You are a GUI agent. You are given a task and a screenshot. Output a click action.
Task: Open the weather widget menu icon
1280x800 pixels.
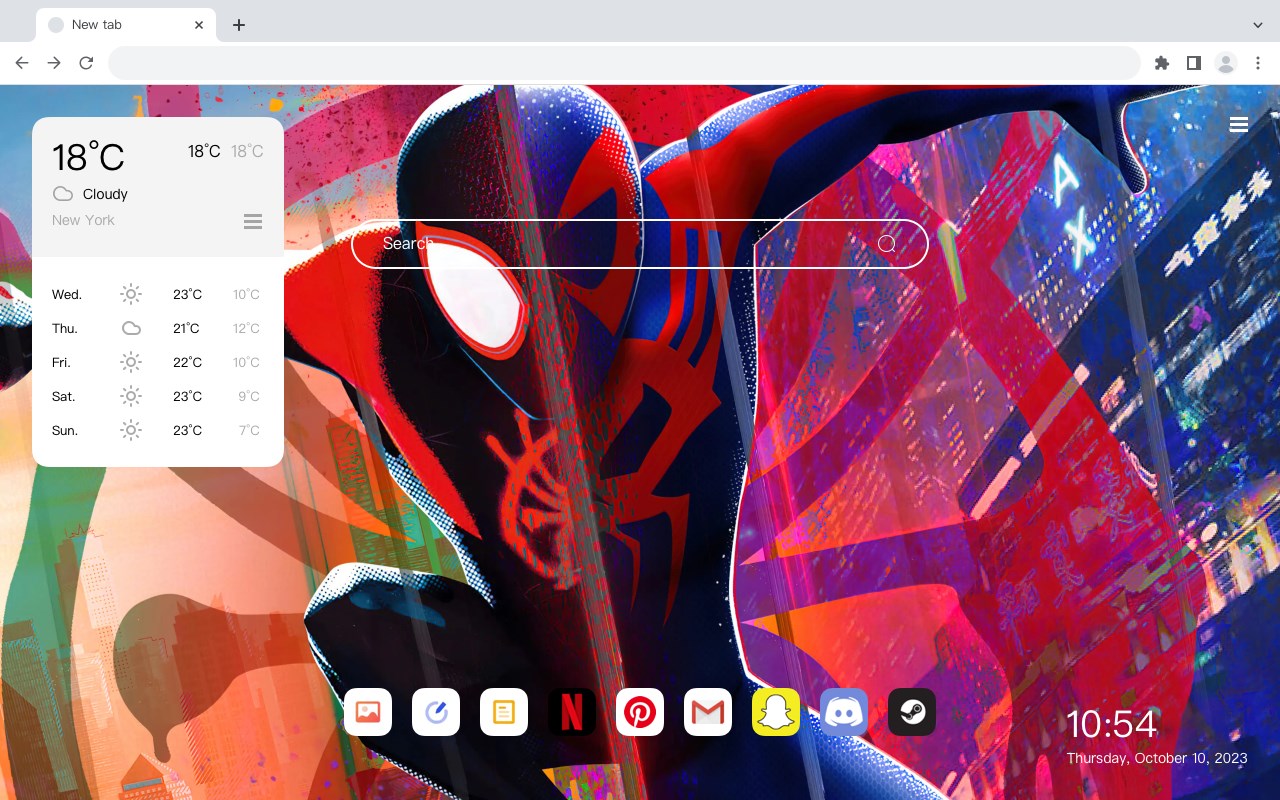point(253,221)
